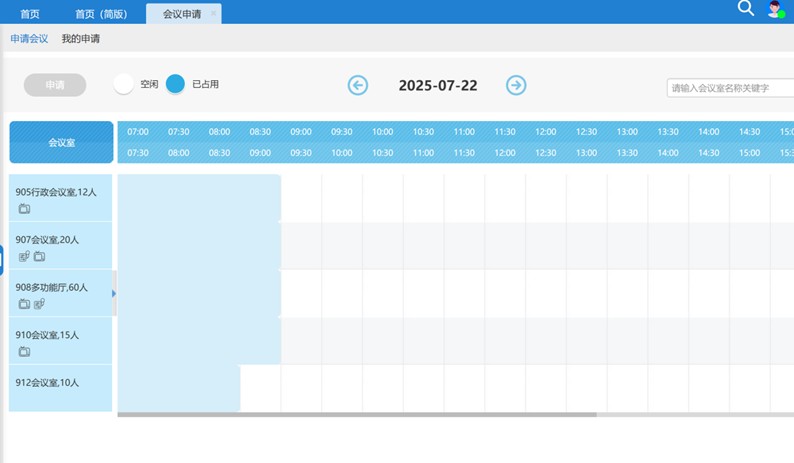Expand the side panel with blue triangle
Screen dimensions: 794x463
pos(114,293)
